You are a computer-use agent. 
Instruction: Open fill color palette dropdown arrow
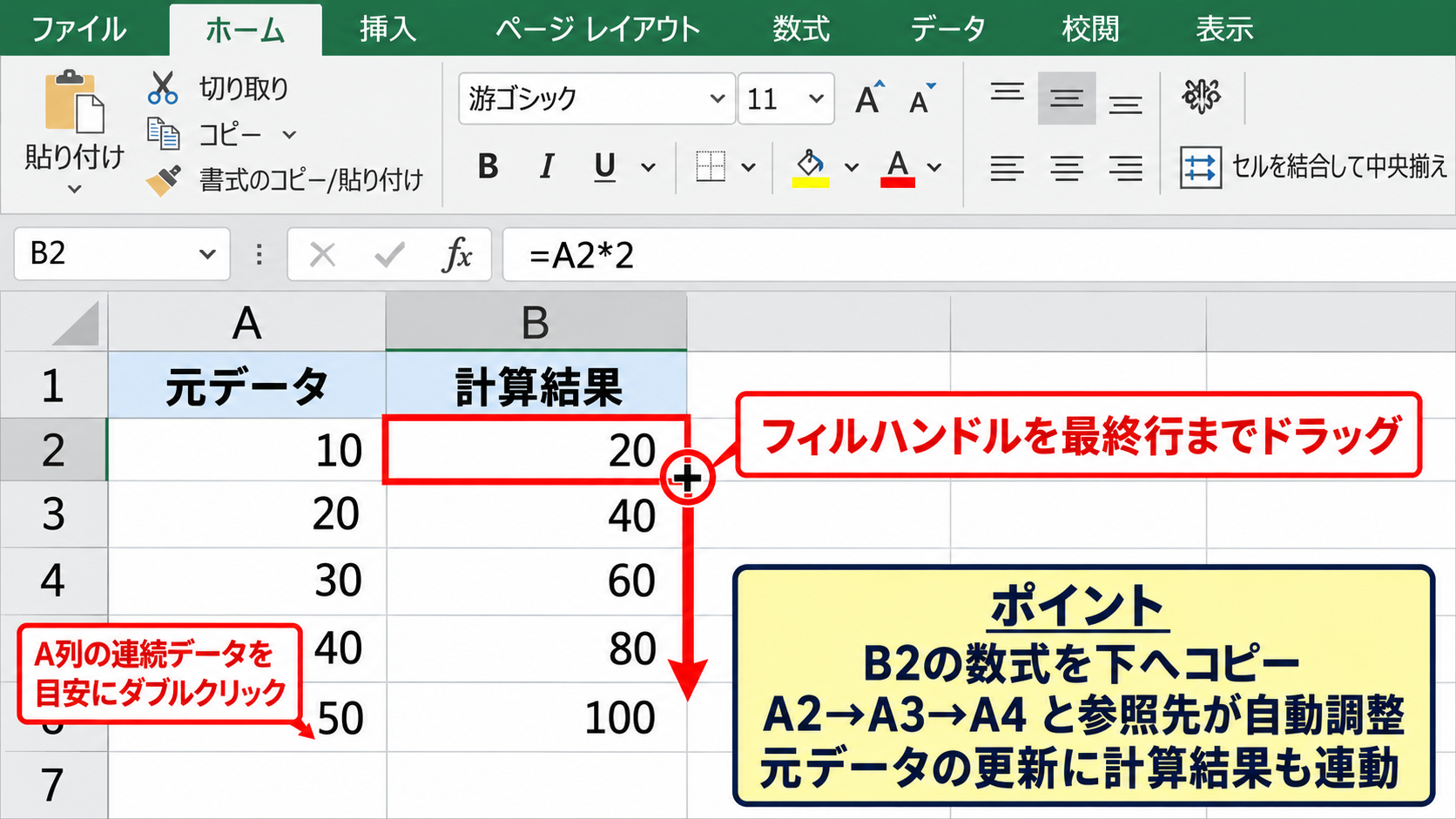(851, 167)
